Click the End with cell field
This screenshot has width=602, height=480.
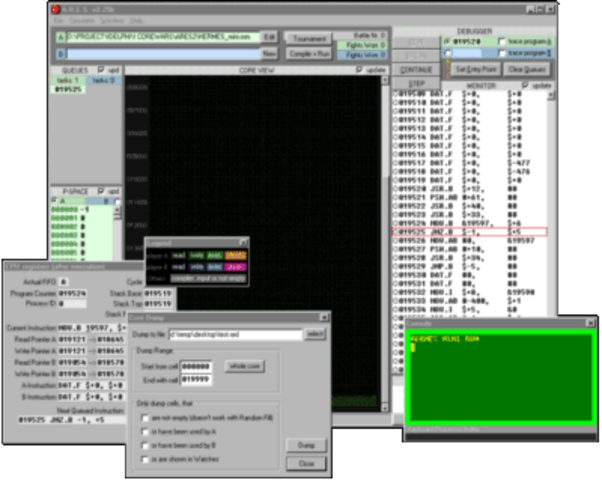pos(196,380)
